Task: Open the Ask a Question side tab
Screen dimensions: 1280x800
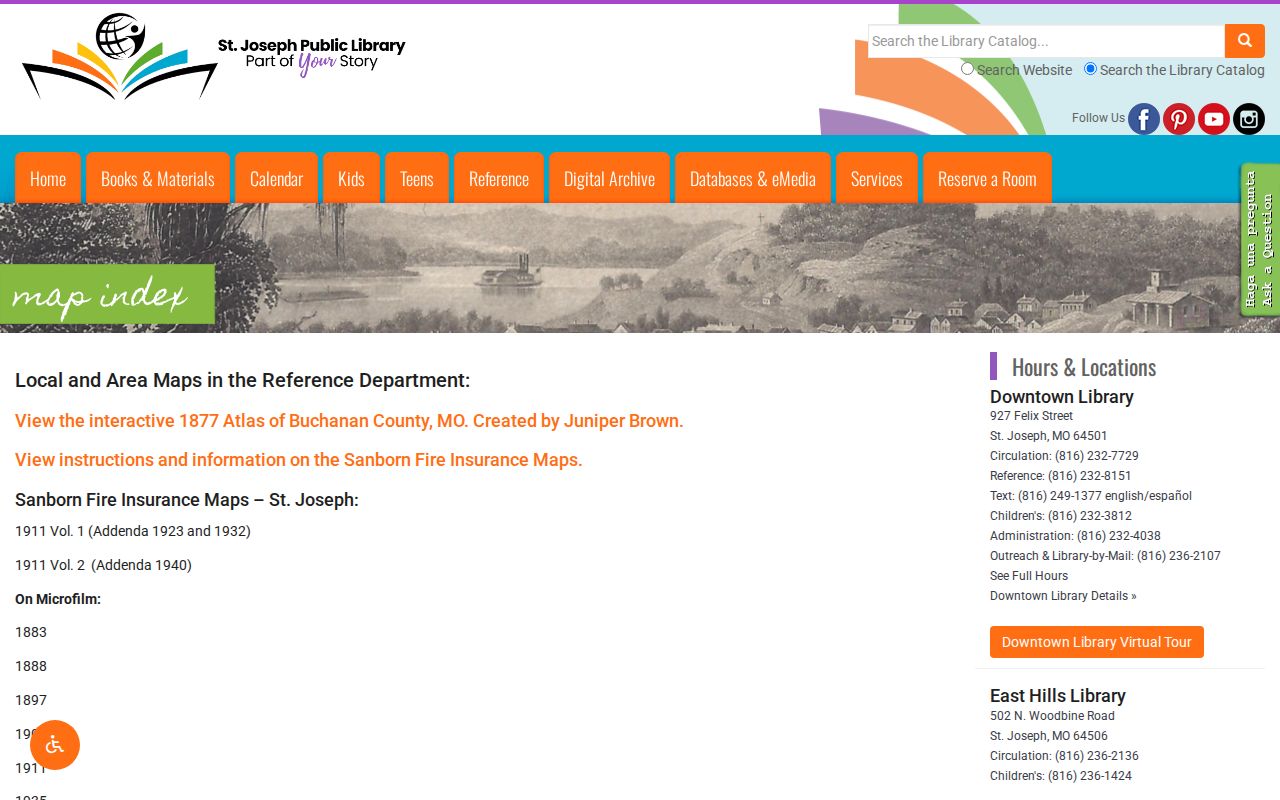Action: pyautogui.click(x=1260, y=240)
